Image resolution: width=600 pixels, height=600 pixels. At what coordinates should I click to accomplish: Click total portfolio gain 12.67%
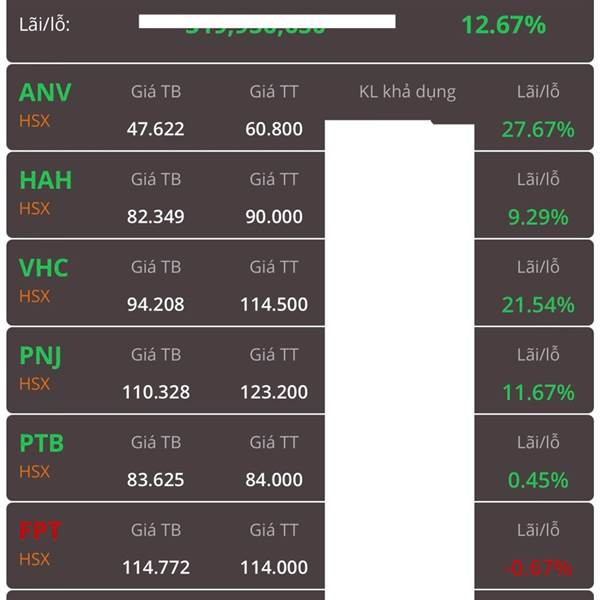pyautogui.click(x=504, y=25)
